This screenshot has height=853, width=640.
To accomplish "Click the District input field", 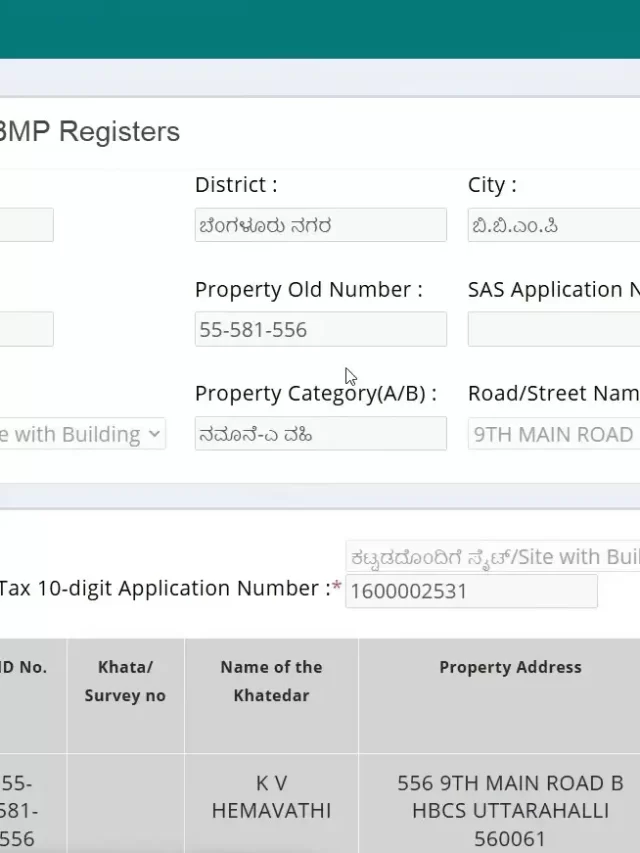I will (x=321, y=225).
